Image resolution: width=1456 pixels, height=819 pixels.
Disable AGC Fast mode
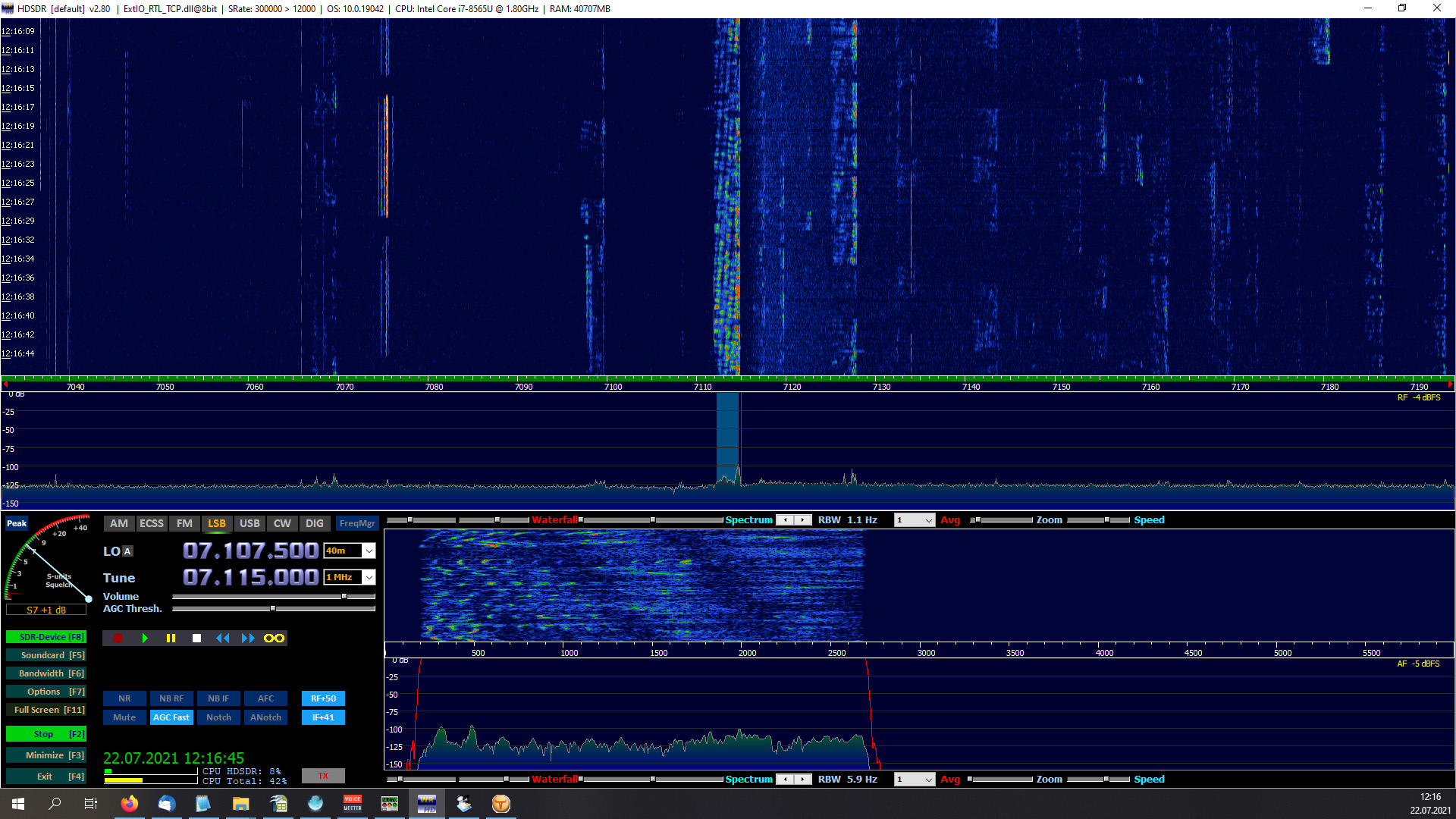[171, 717]
